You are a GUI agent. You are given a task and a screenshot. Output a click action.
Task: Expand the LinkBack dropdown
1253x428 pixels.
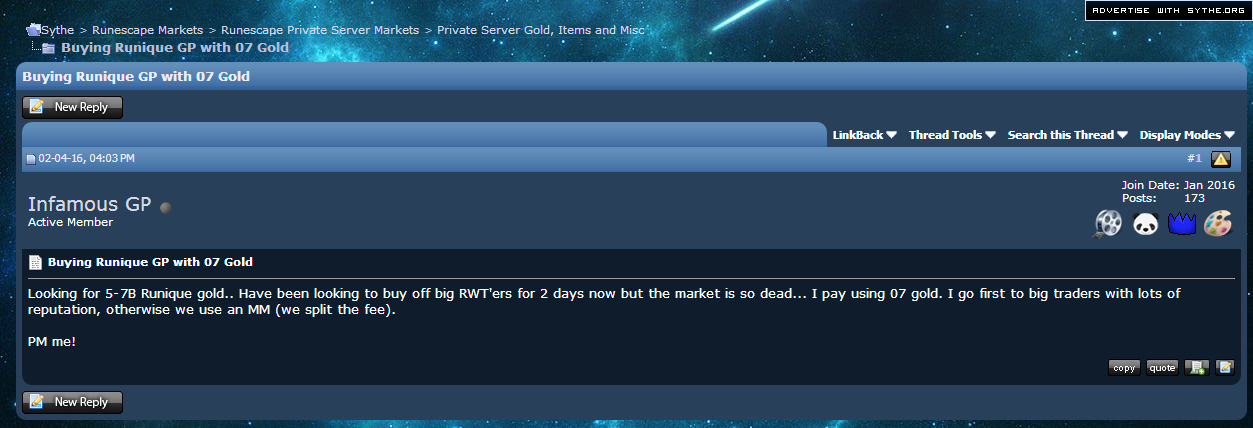click(x=864, y=135)
